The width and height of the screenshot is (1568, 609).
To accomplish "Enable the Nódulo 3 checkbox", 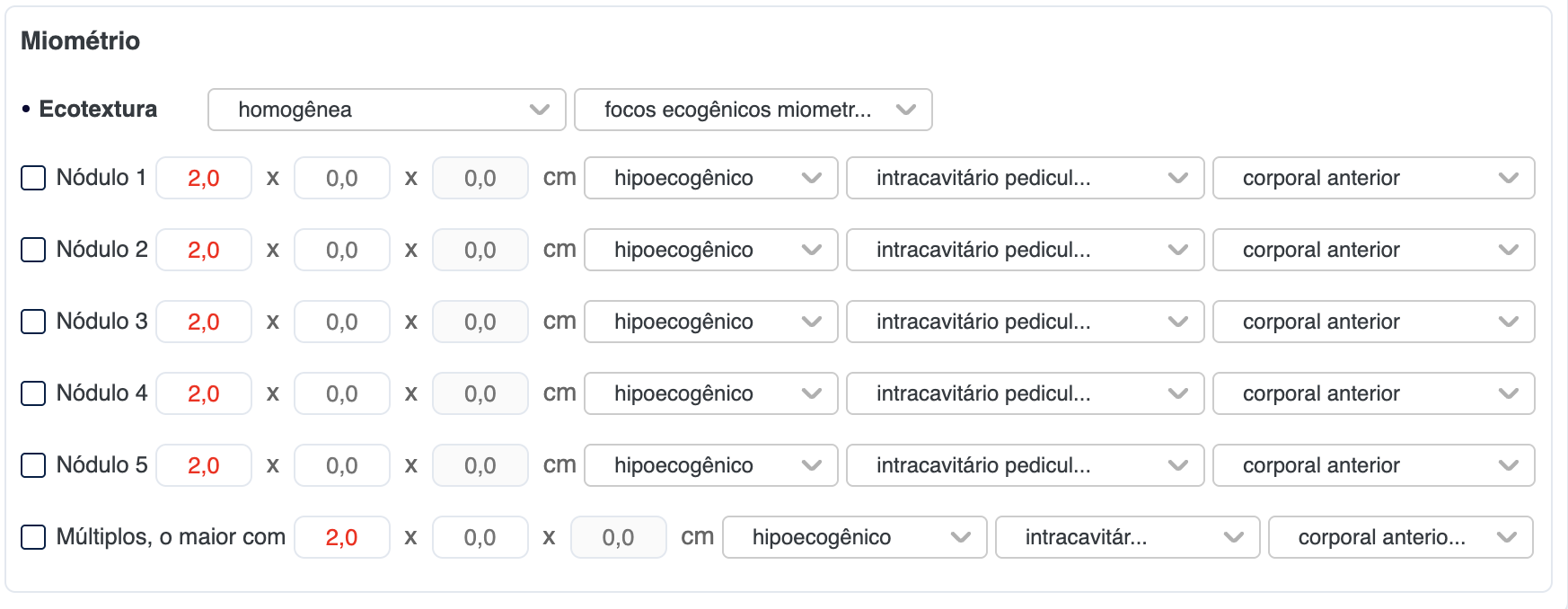I will tap(33, 322).
